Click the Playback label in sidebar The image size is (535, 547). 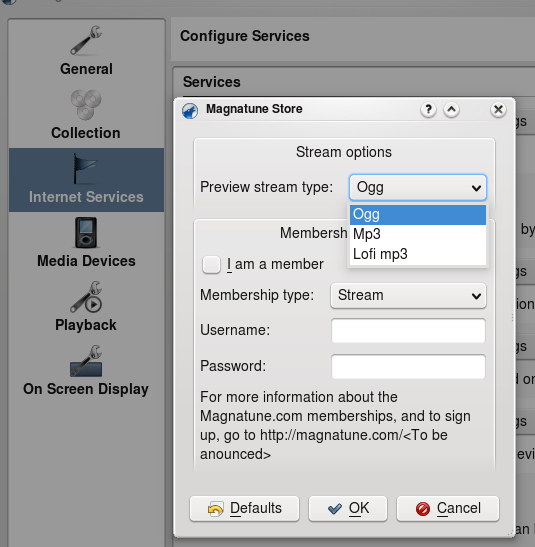tap(86, 325)
